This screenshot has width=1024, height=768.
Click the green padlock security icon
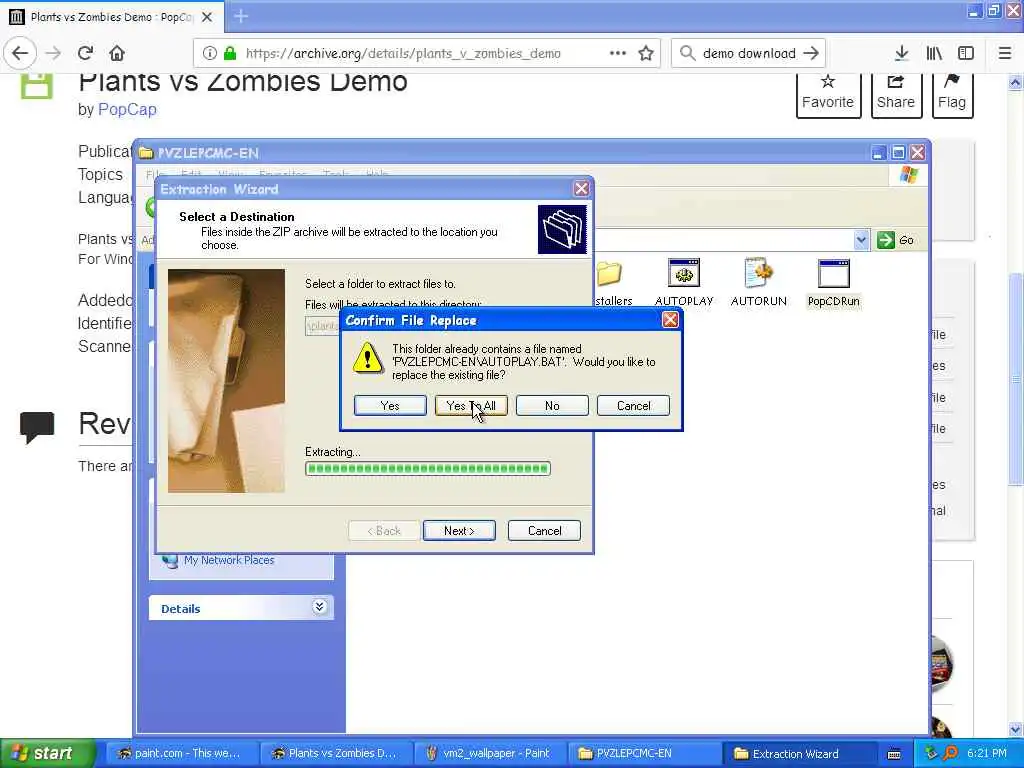point(230,53)
